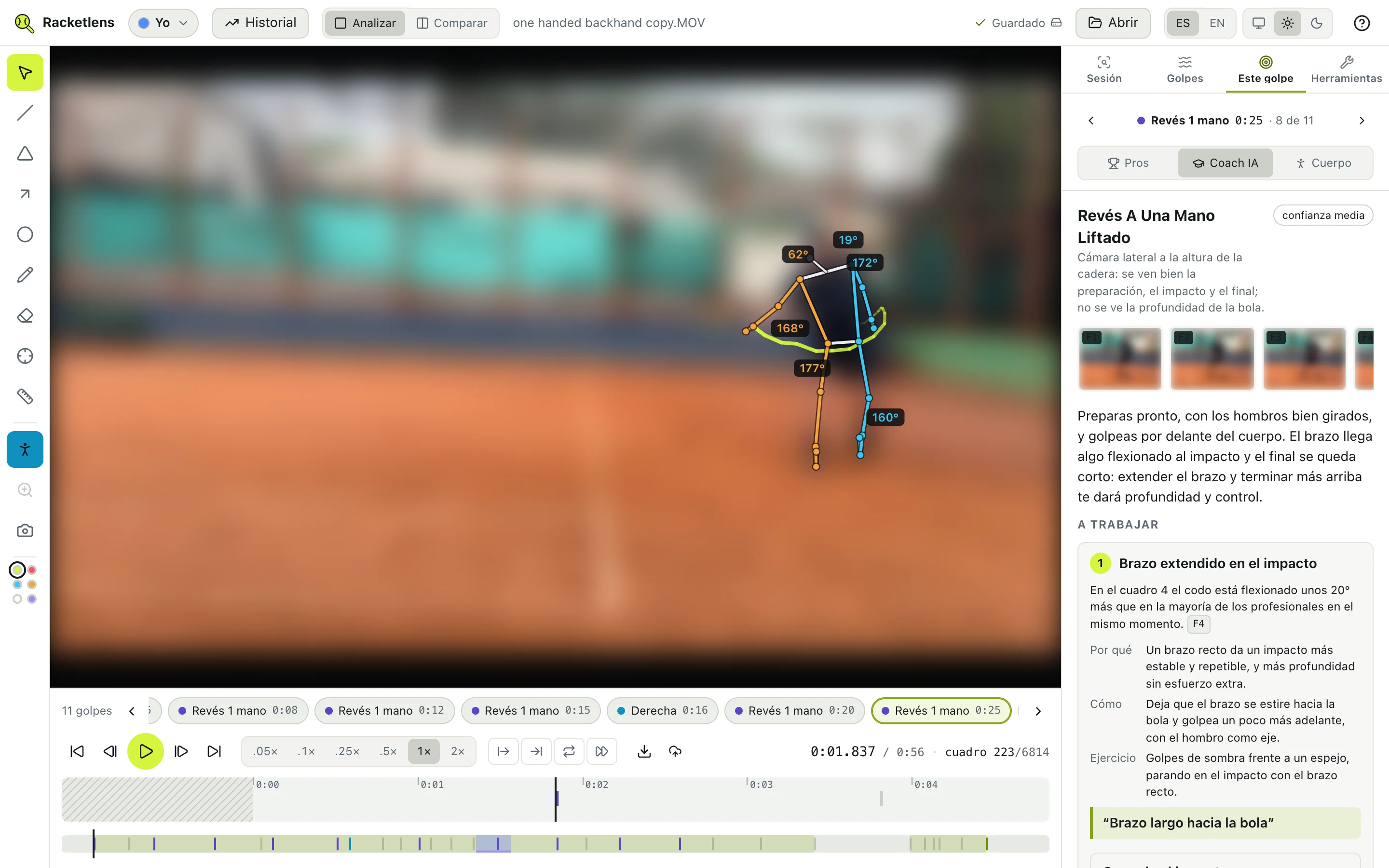Select the arrow pointer tool

pos(25,72)
